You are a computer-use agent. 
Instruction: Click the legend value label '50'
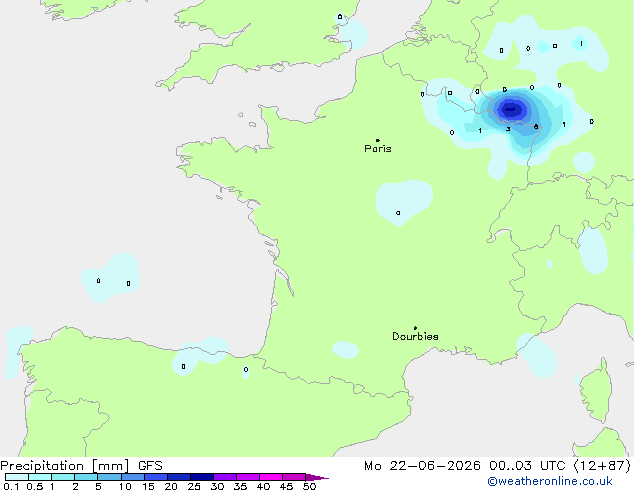(x=310, y=486)
